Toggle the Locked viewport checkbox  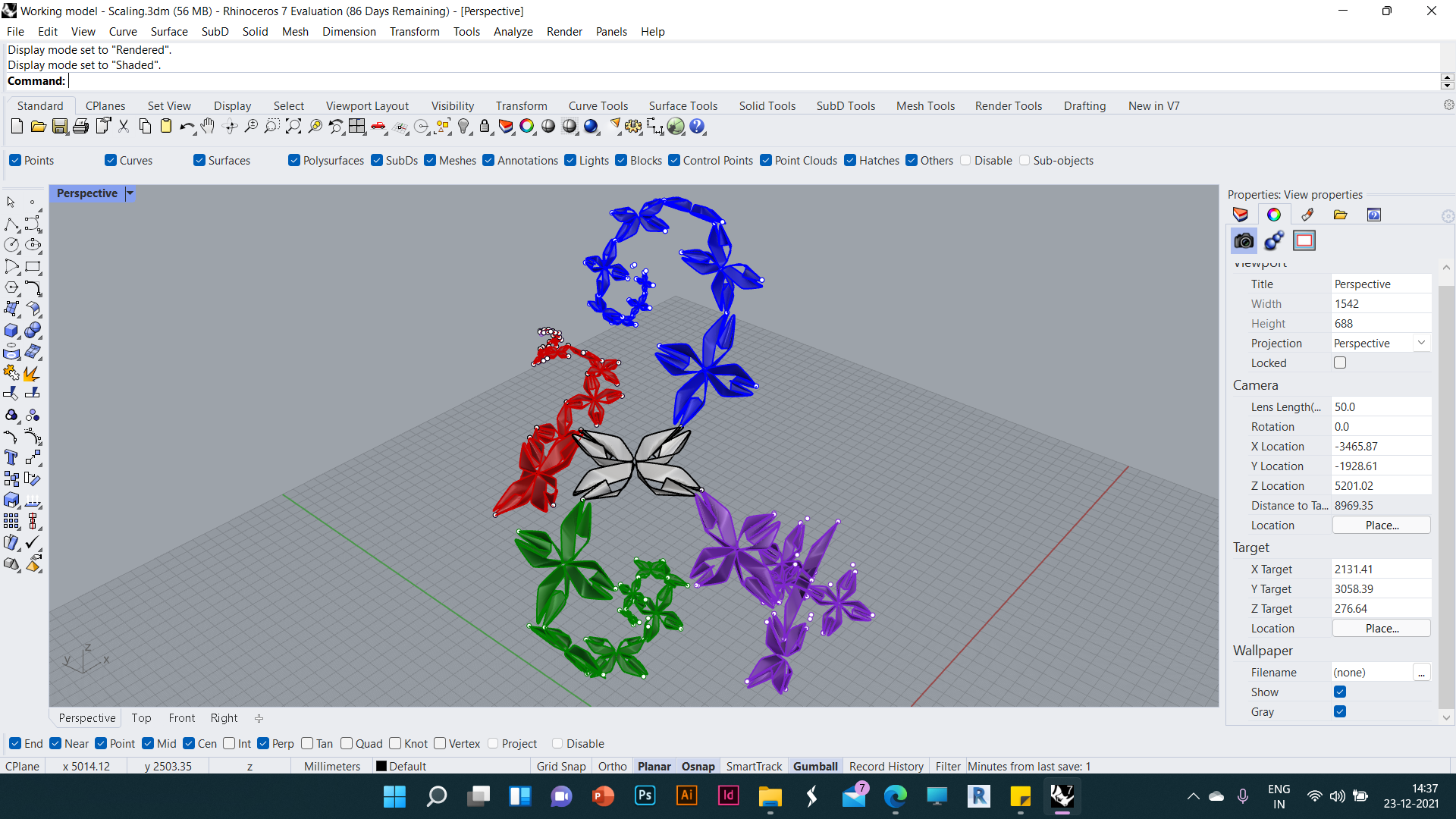pos(1340,362)
